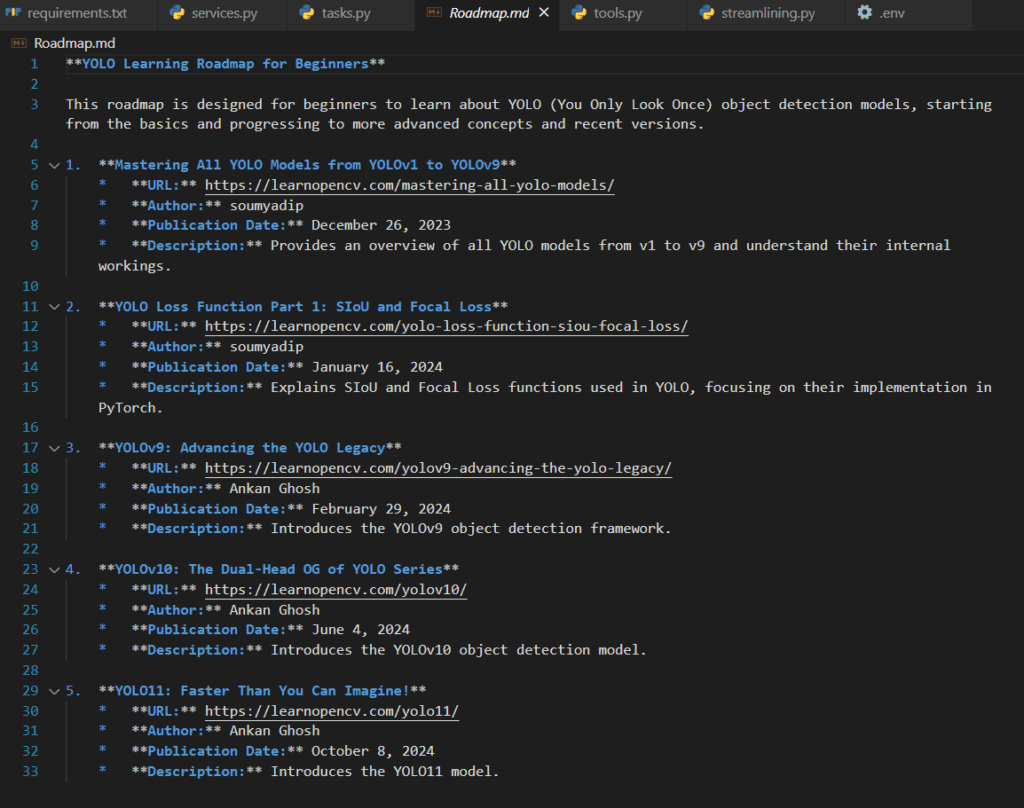The image size is (1024, 808).
Task: Follow the learnopencv.com/yolo11 URL
Action: click(x=331, y=711)
